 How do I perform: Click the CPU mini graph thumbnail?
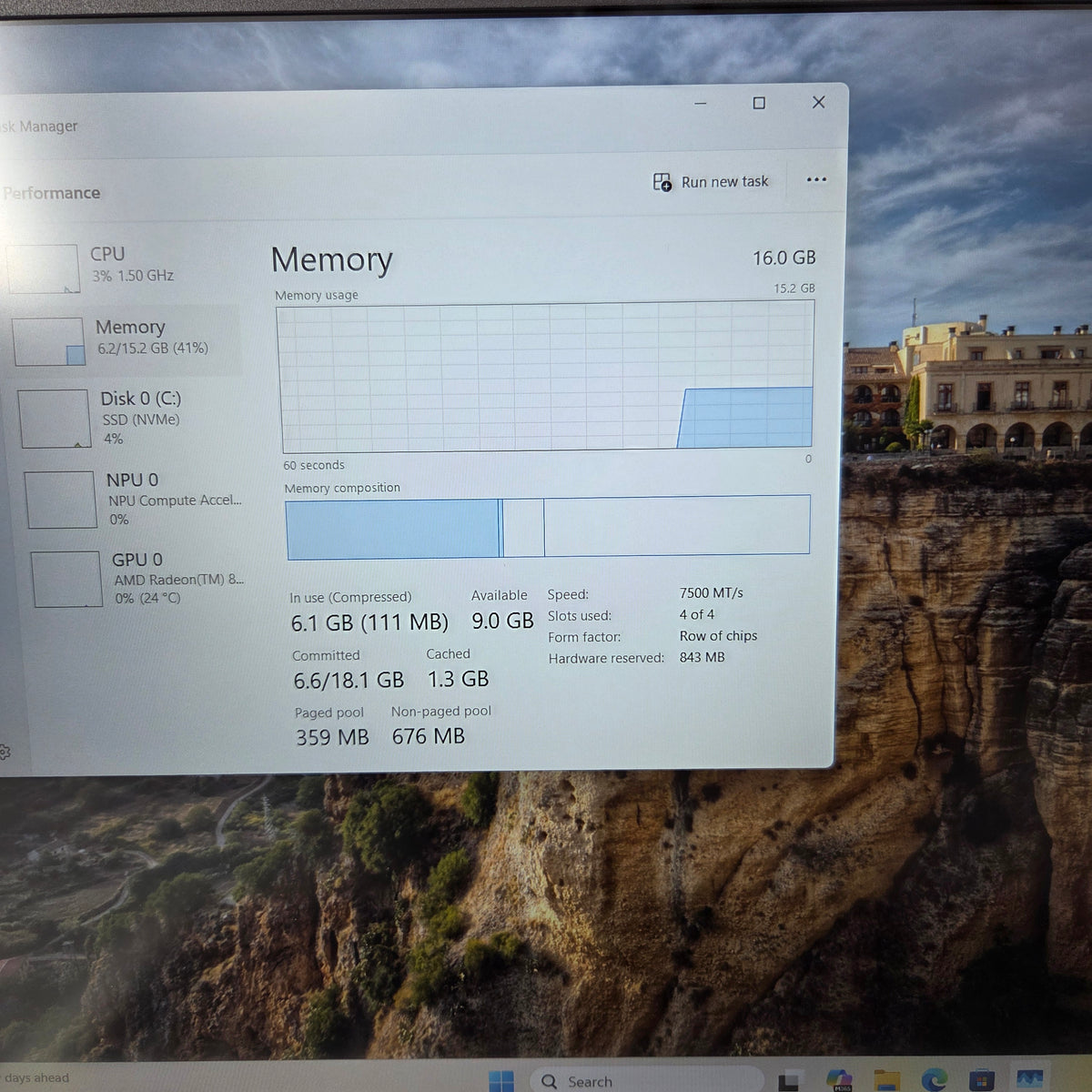(x=43, y=268)
